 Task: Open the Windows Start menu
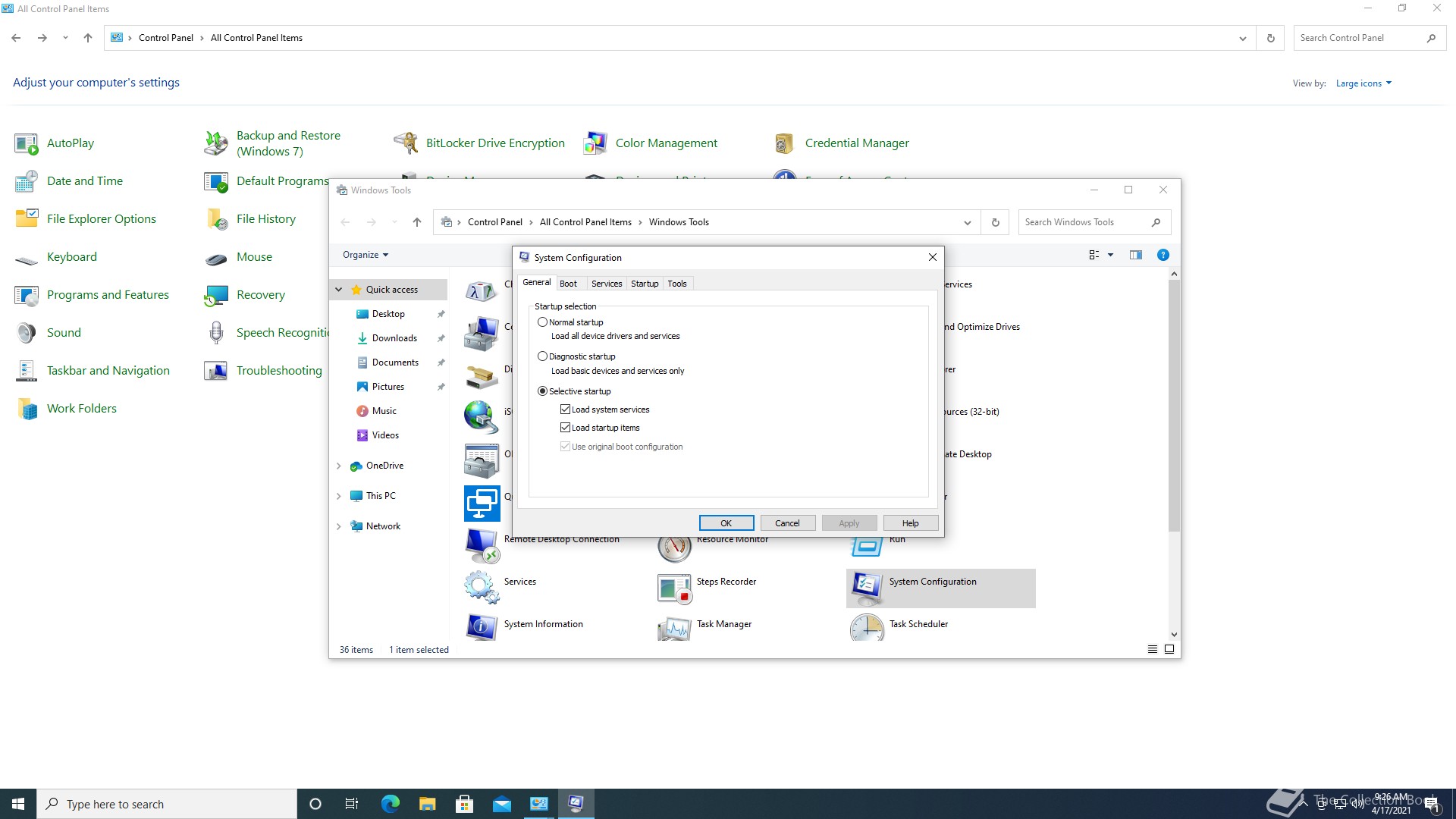(x=18, y=804)
